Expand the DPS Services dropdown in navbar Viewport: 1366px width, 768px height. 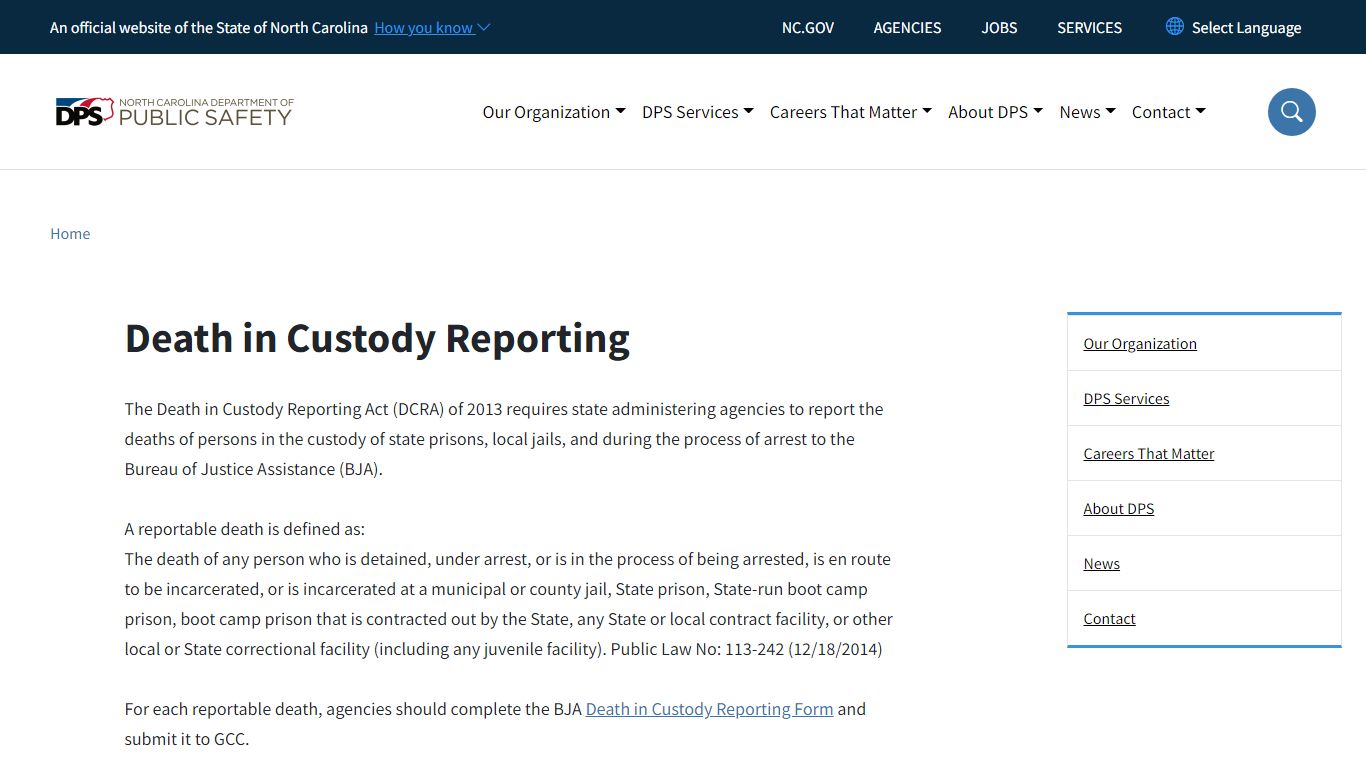(x=698, y=112)
